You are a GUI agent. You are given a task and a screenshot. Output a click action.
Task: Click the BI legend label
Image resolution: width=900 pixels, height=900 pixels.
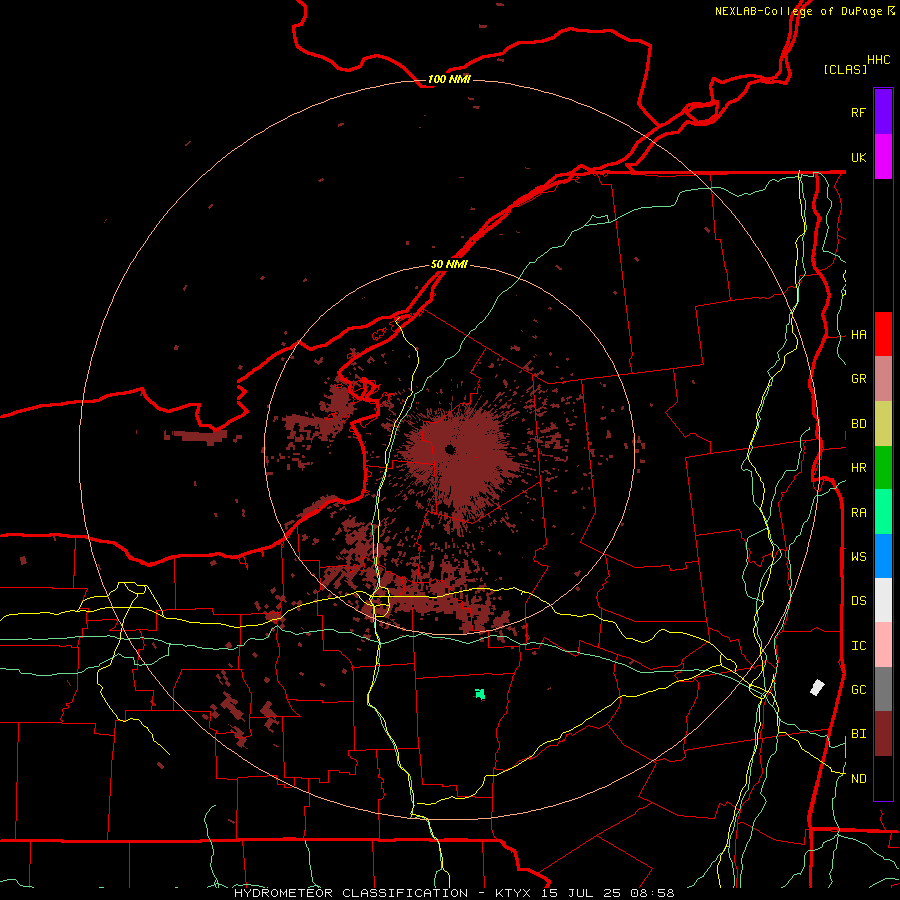coord(859,734)
